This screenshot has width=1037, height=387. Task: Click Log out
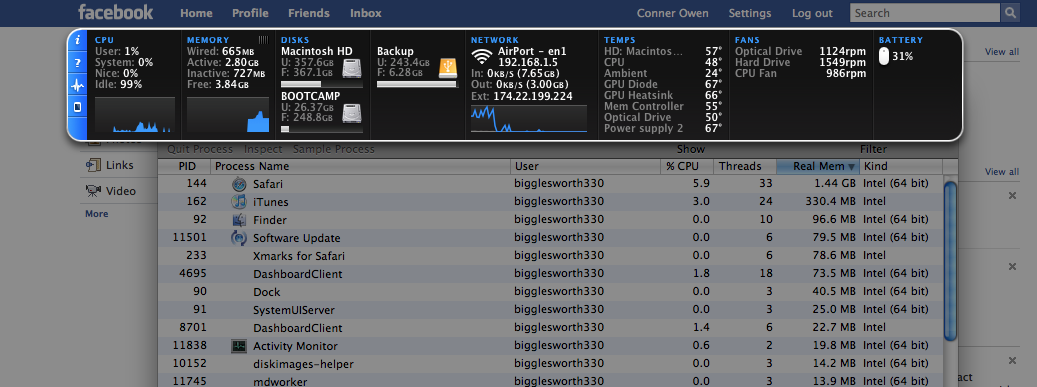coord(812,13)
